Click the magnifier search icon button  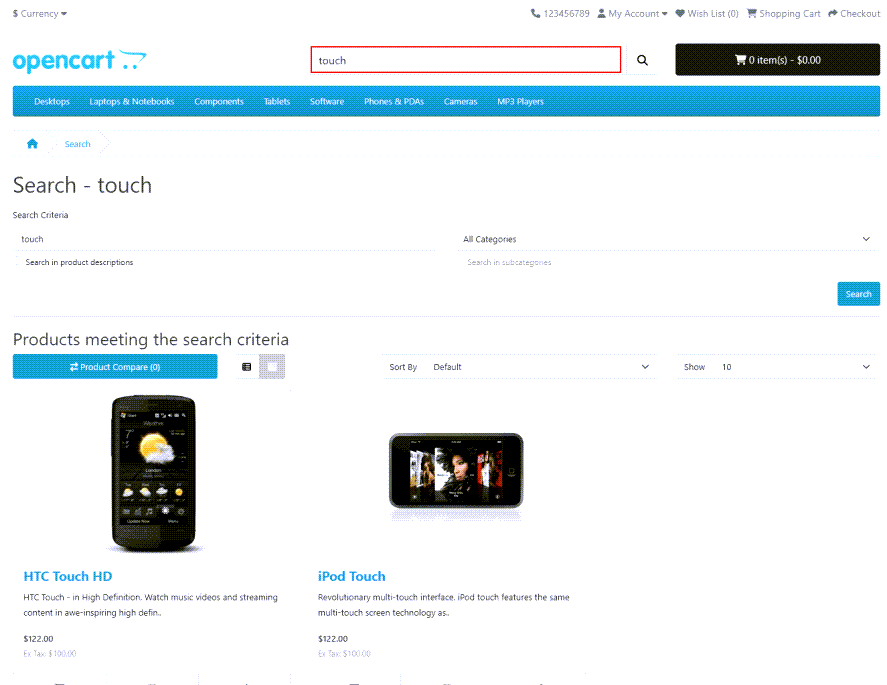point(642,60)
